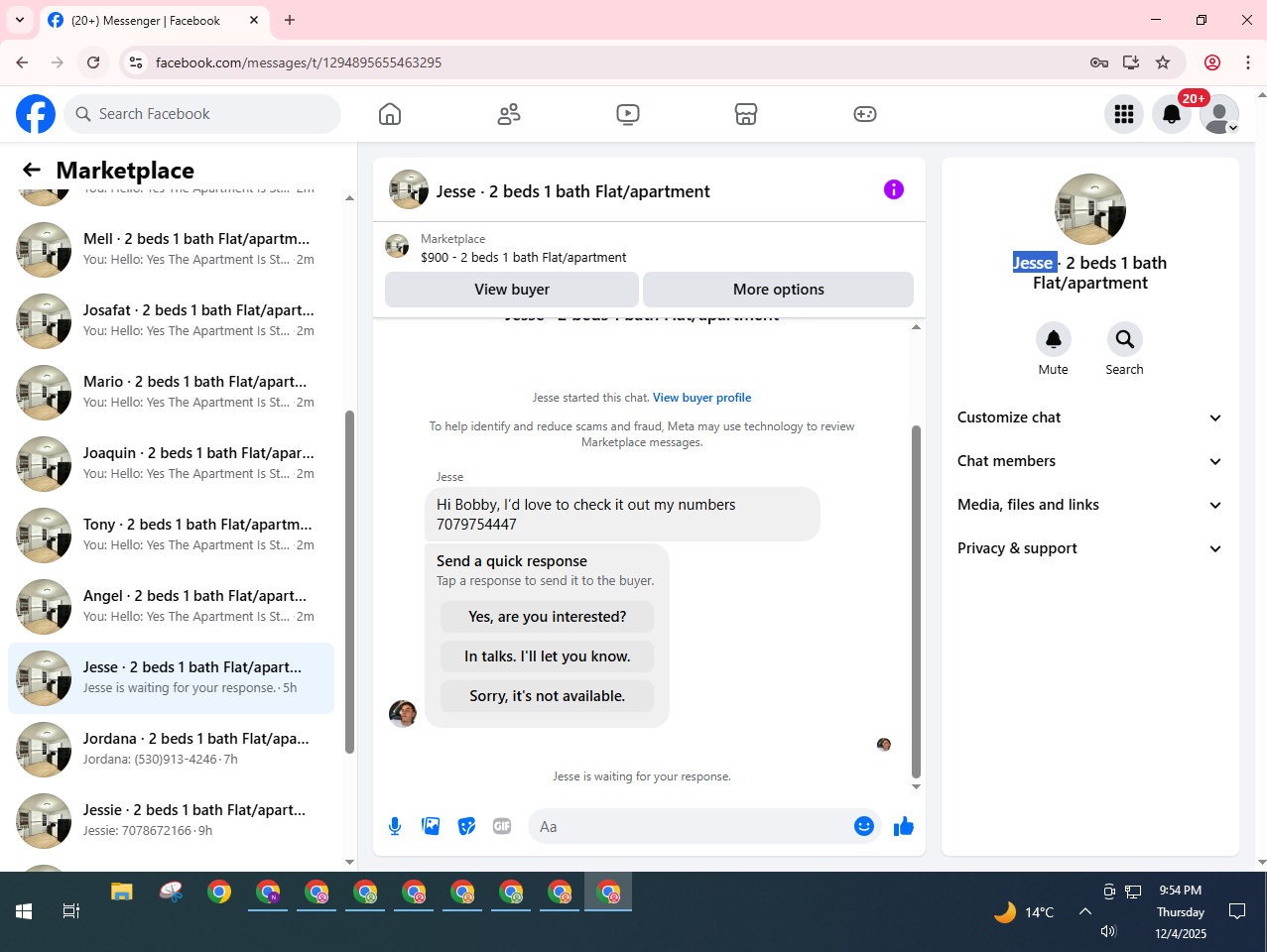The height and width of the screenshot is (952, 1267).
Task: Go to the Home feed icon
Action: pyautogui.click(x=390, y=114)
